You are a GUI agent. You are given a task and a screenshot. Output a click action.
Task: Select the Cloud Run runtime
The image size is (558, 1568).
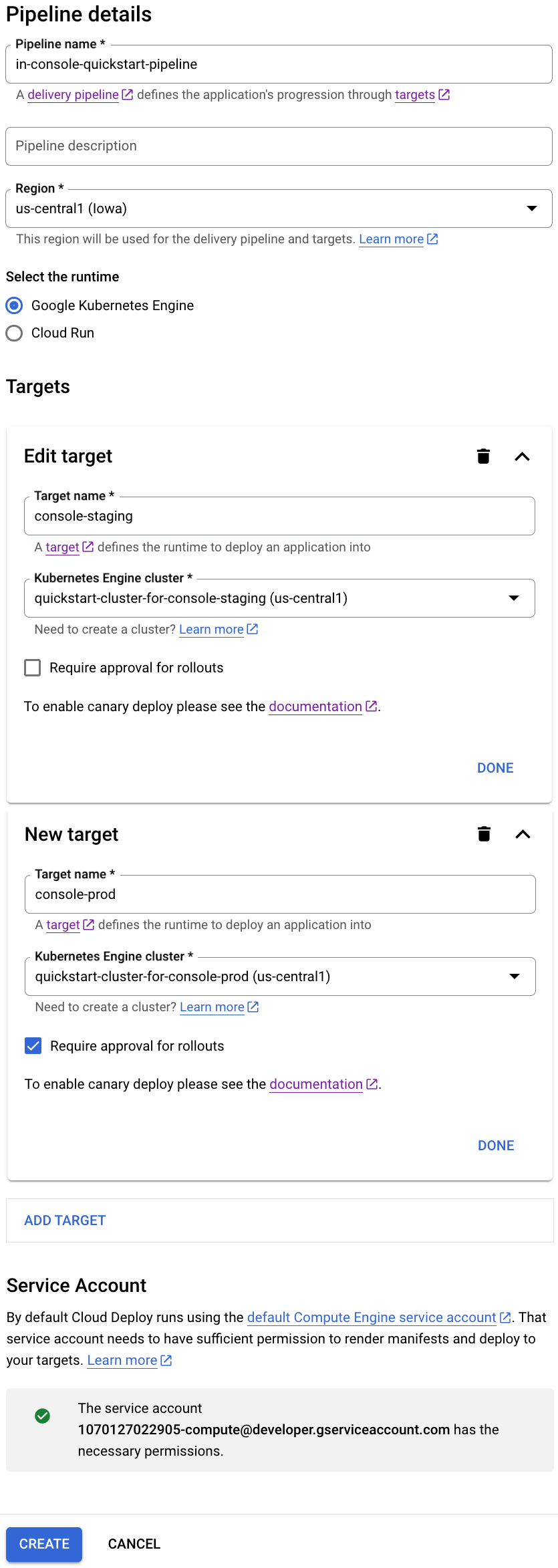click(x=14, y=333)
